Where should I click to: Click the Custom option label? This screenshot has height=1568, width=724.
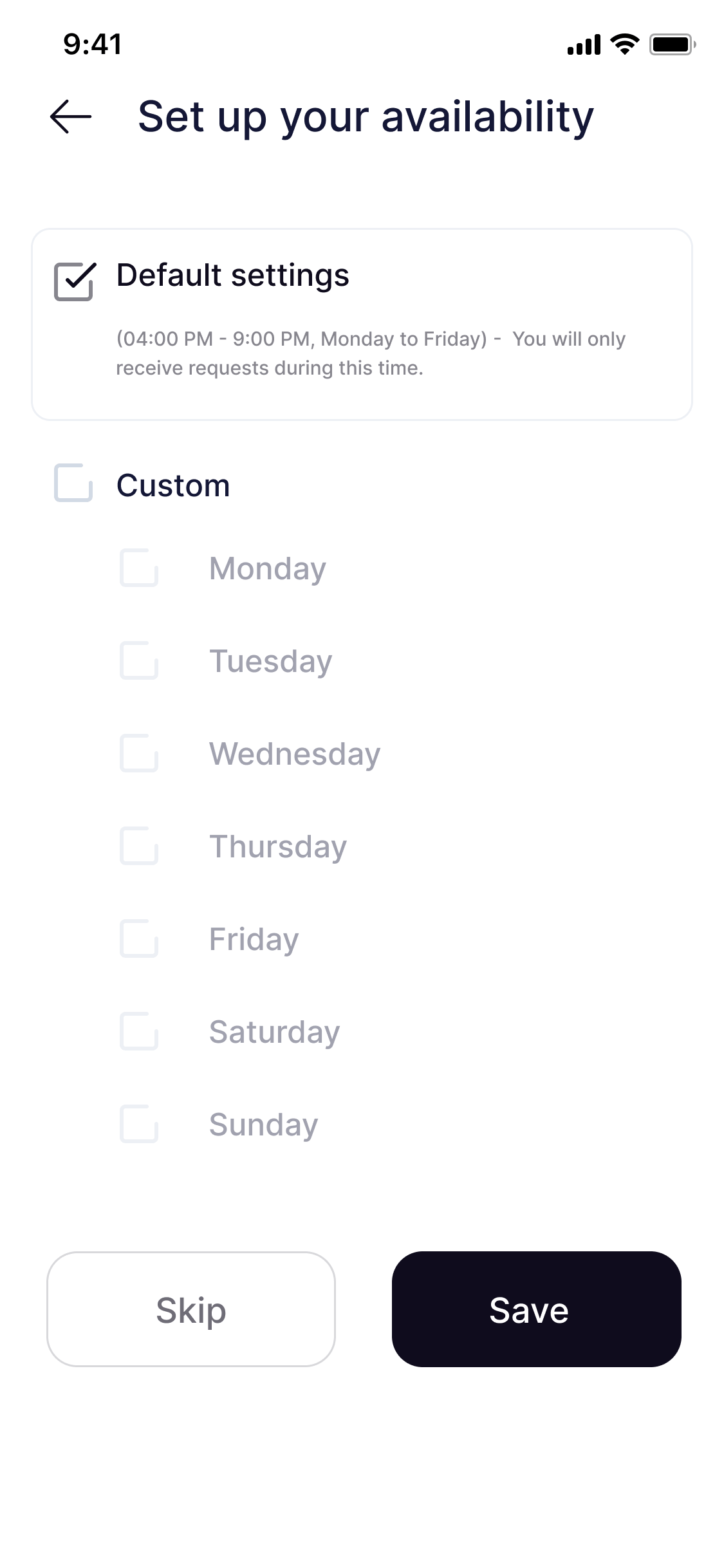173,485
